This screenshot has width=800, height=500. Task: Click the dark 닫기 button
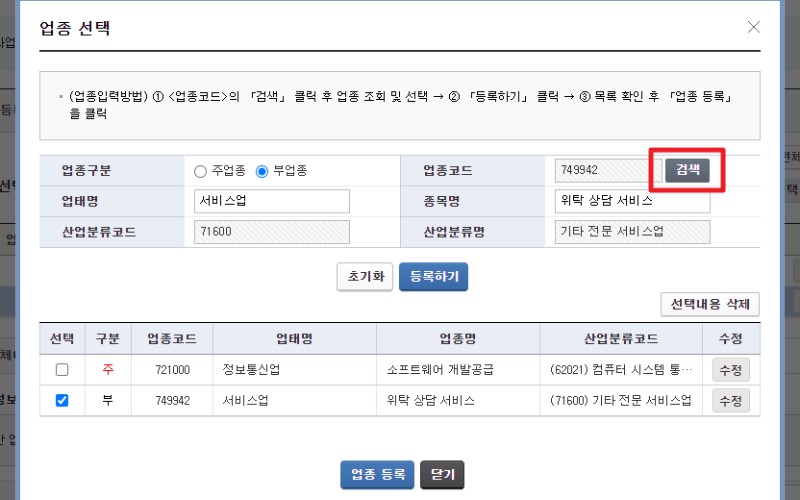tap(442, 475)
